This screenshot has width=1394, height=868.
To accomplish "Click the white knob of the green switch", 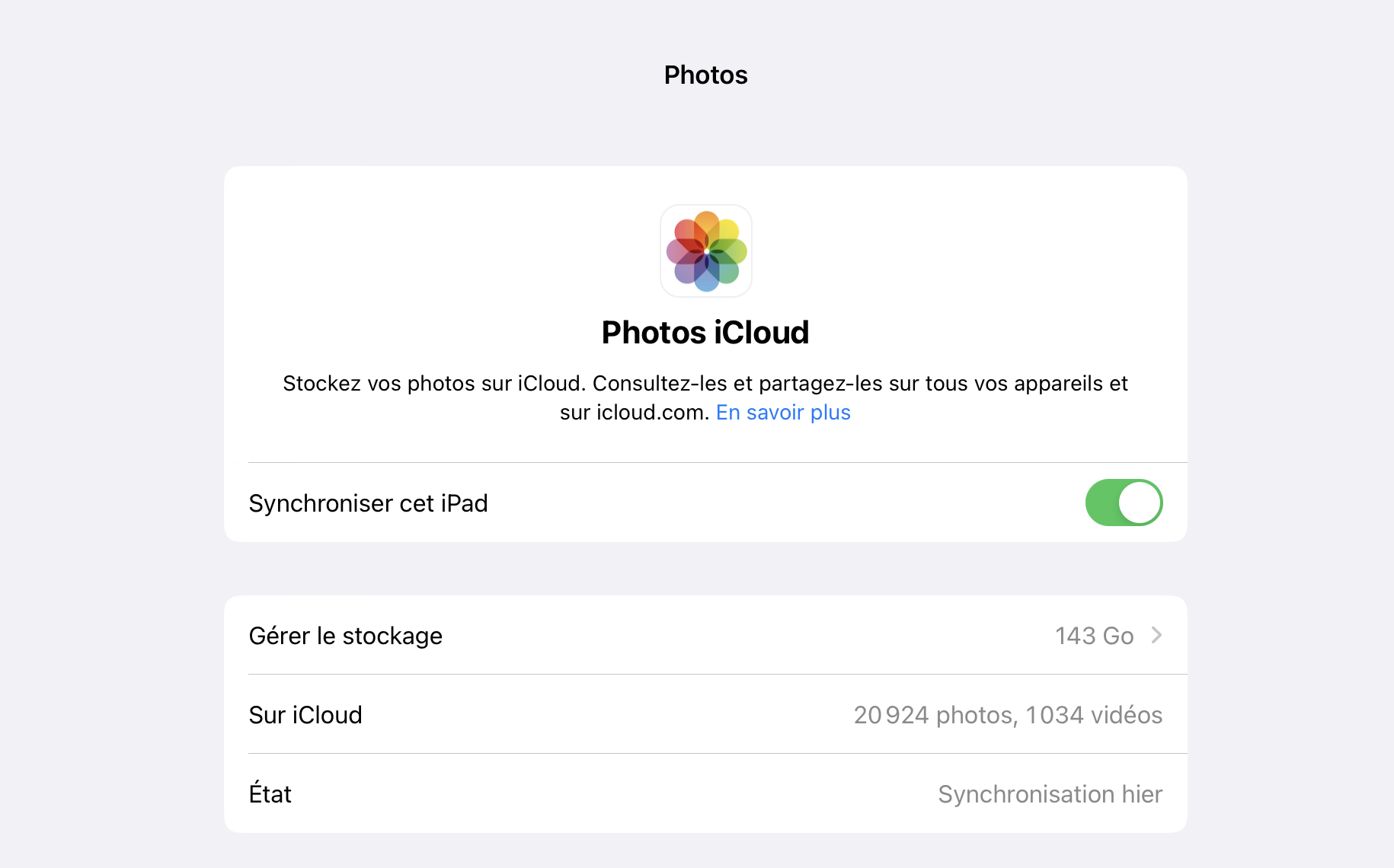I will pyautogui.click(x=1140, y=503).
